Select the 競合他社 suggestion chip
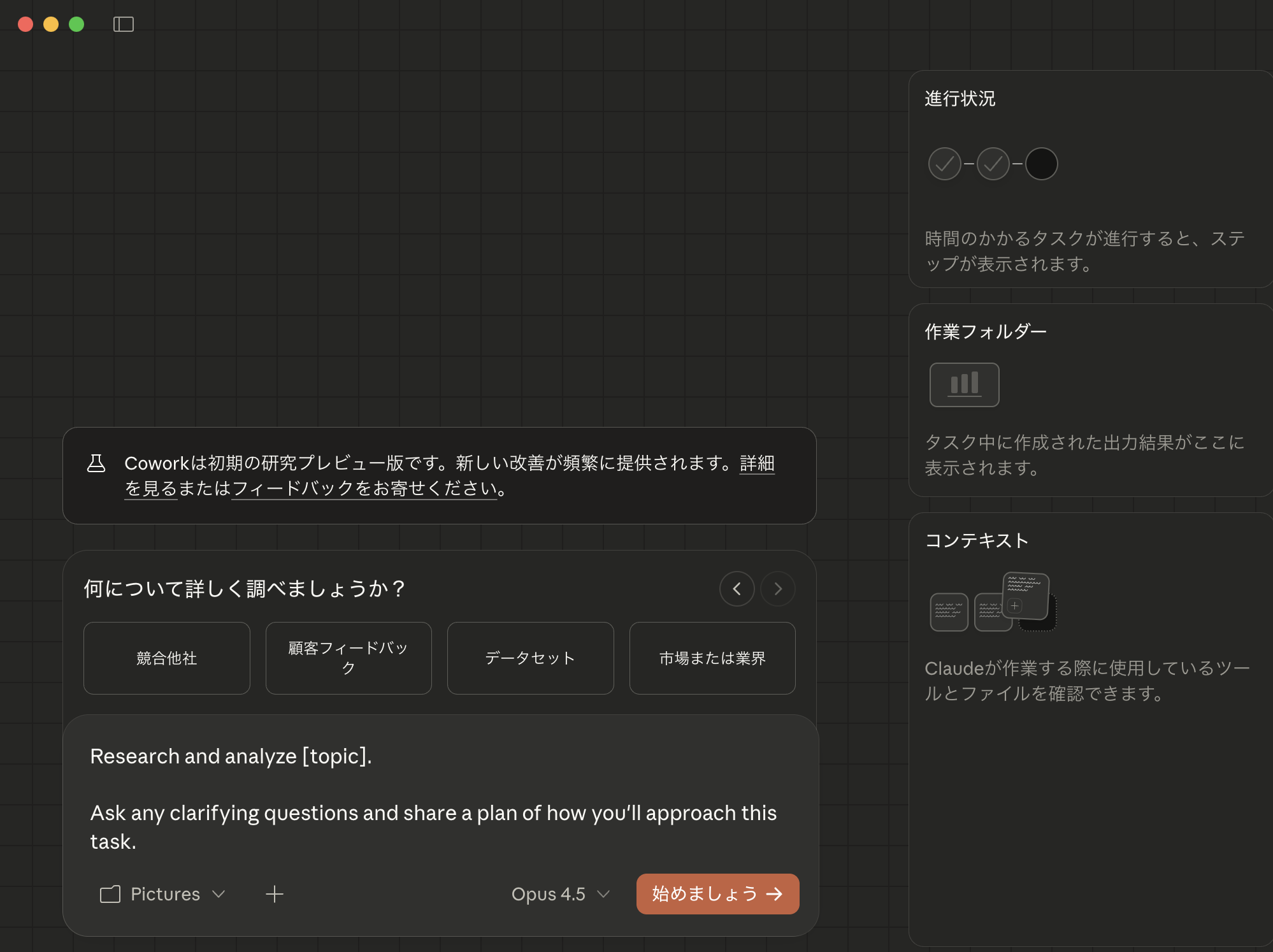This screenshot has height=952, width=1273. click(166, 658)
